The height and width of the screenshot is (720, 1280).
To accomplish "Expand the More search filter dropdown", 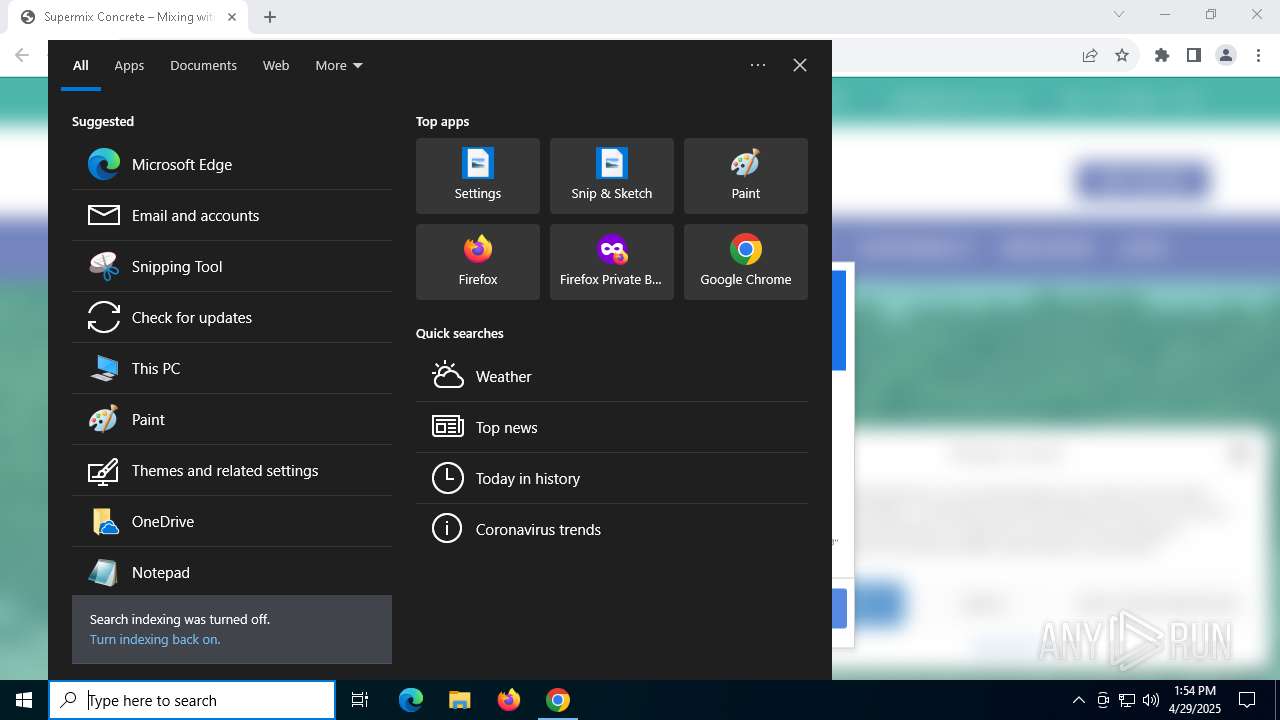I will click(339, 65).
